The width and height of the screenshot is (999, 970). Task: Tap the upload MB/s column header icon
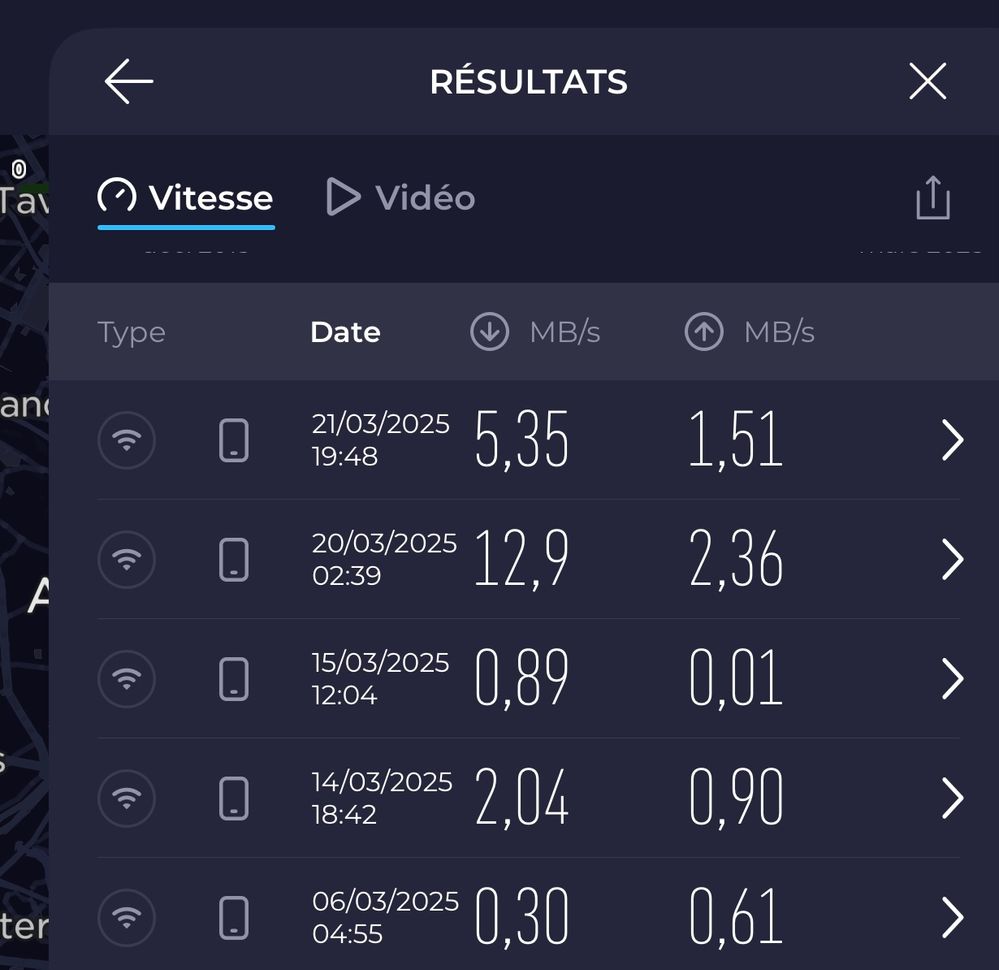pyautogui.click(x=704, y=332)
